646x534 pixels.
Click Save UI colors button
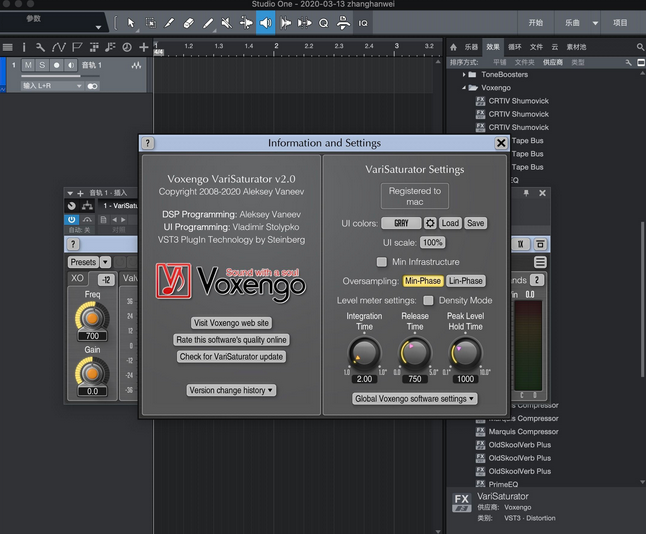(475, 223)
